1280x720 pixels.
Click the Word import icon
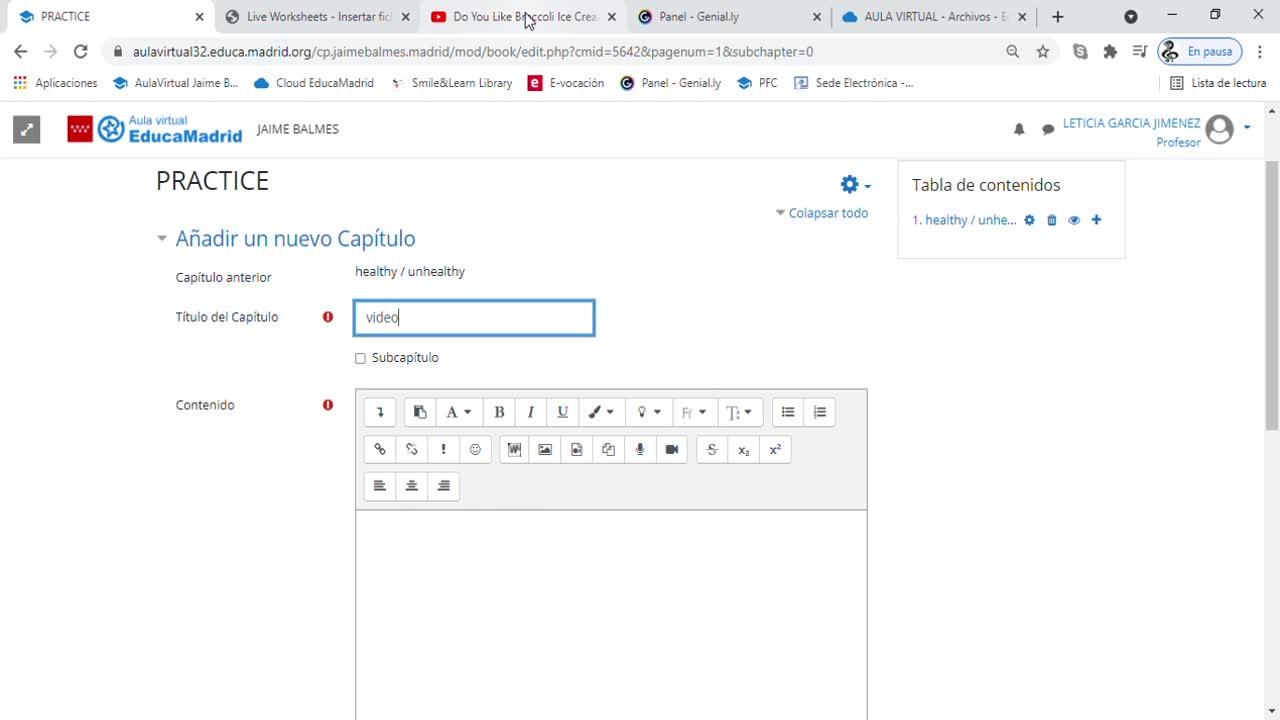(x=514, y=449)
